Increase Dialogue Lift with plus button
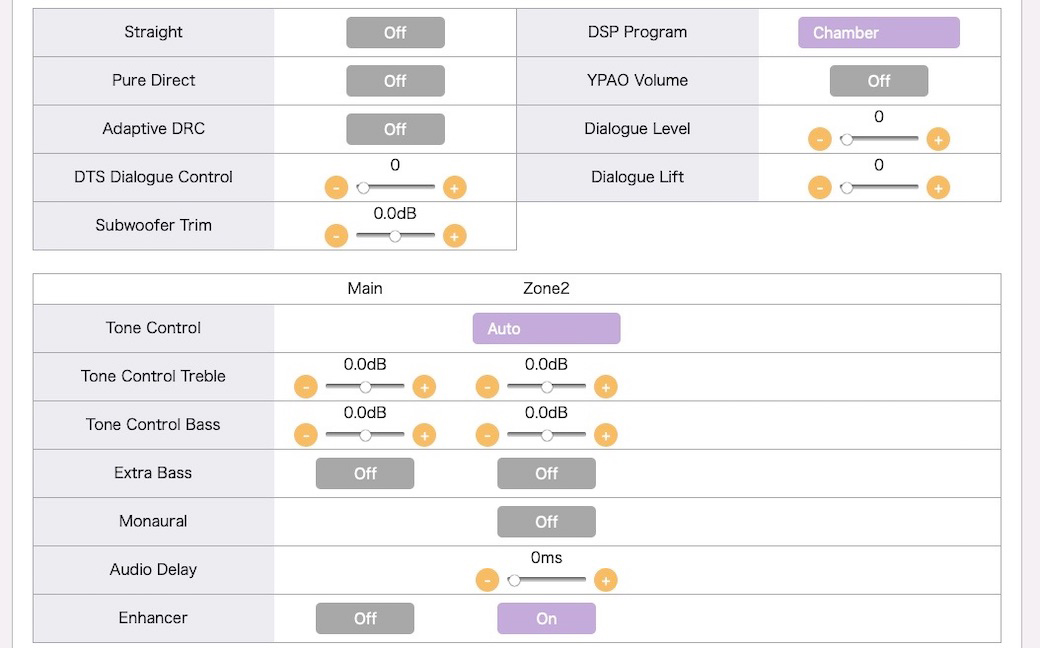Screen dimensions: 1040x648 click(x=938, y=188)
